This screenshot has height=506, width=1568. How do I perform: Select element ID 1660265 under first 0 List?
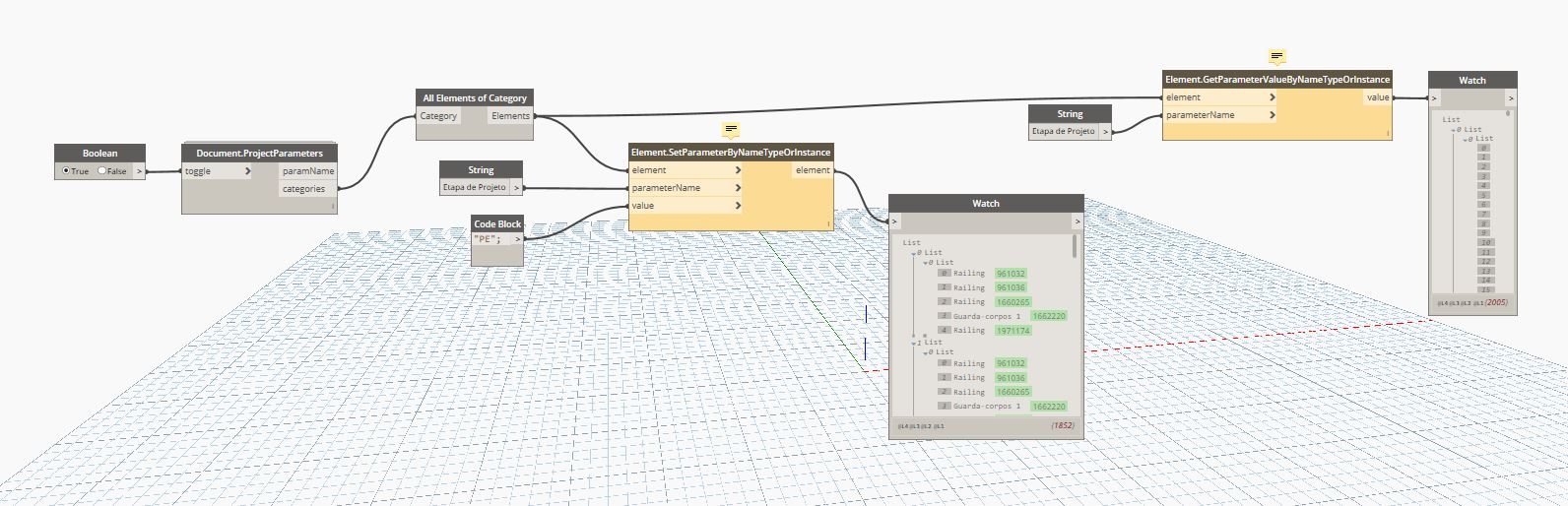pos(1013,302)
